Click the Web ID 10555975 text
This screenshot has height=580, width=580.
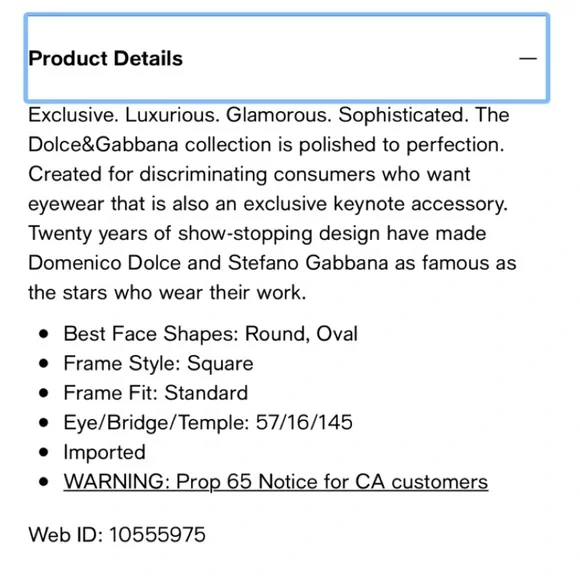(x=117, y=535)
